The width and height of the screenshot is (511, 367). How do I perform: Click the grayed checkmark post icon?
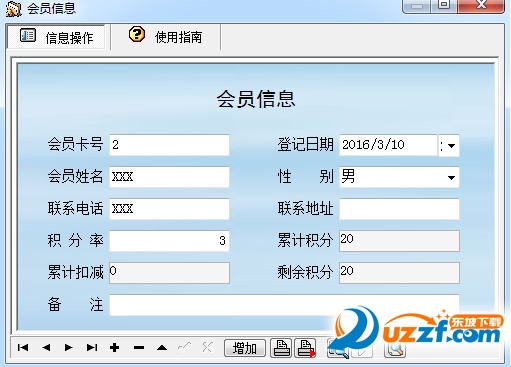[184, 347]
